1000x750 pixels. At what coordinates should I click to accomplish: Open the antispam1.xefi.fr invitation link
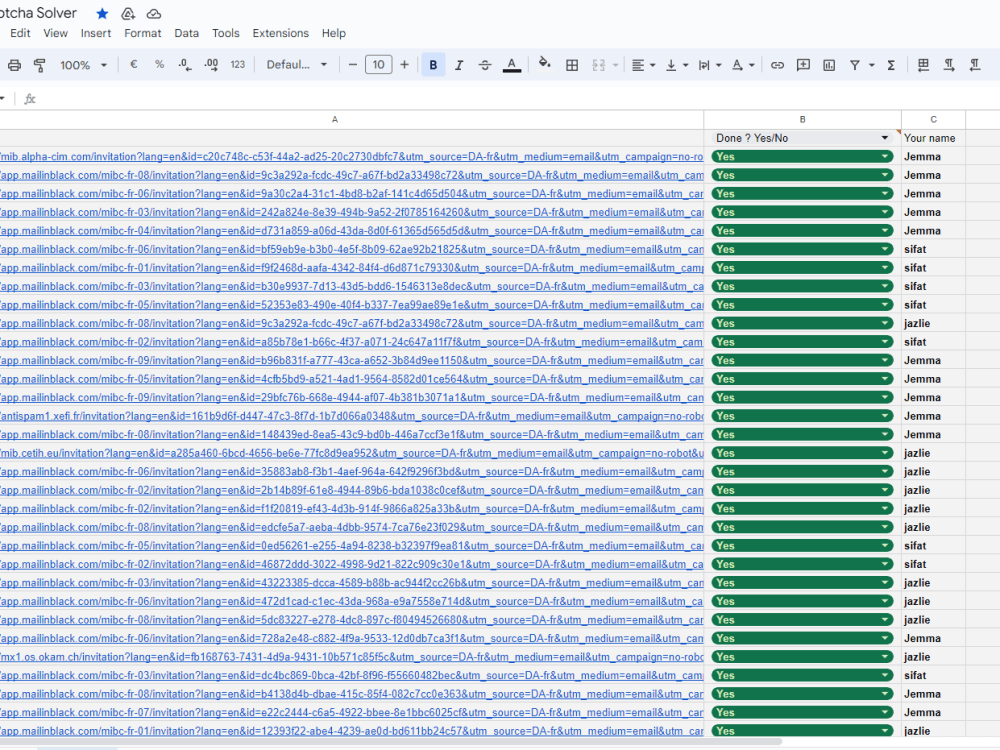(x=351, y=416)
